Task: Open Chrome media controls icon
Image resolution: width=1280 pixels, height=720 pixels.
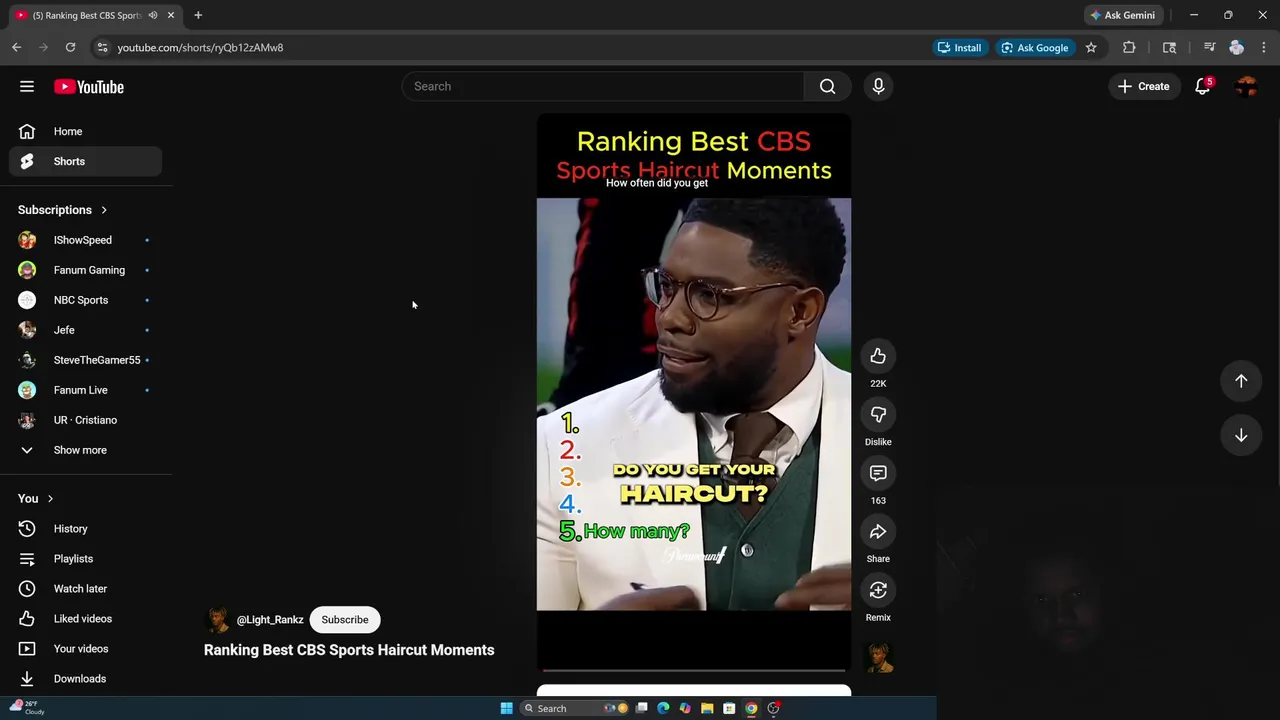Action: point(1209,47)
